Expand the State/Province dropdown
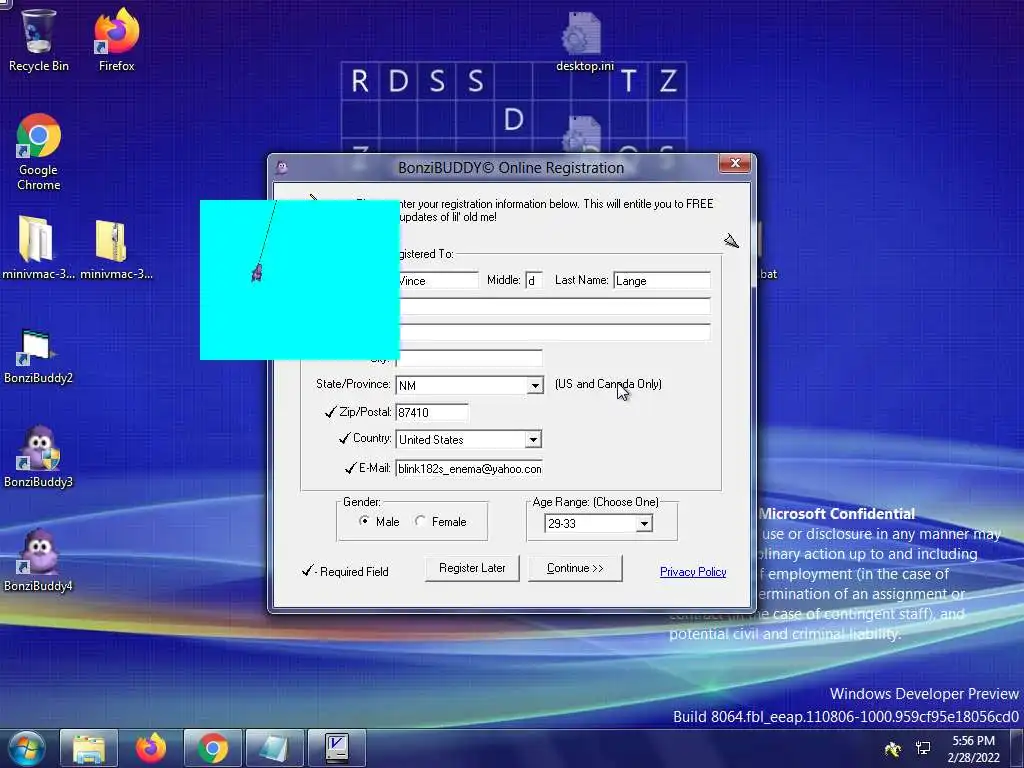The width and height of the screenshot is (1024, 768). tap(535, 385)
